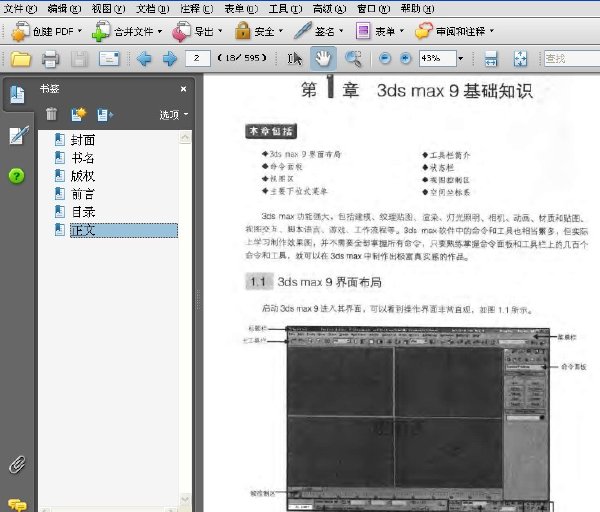Click the print icon

click(50, 59)
